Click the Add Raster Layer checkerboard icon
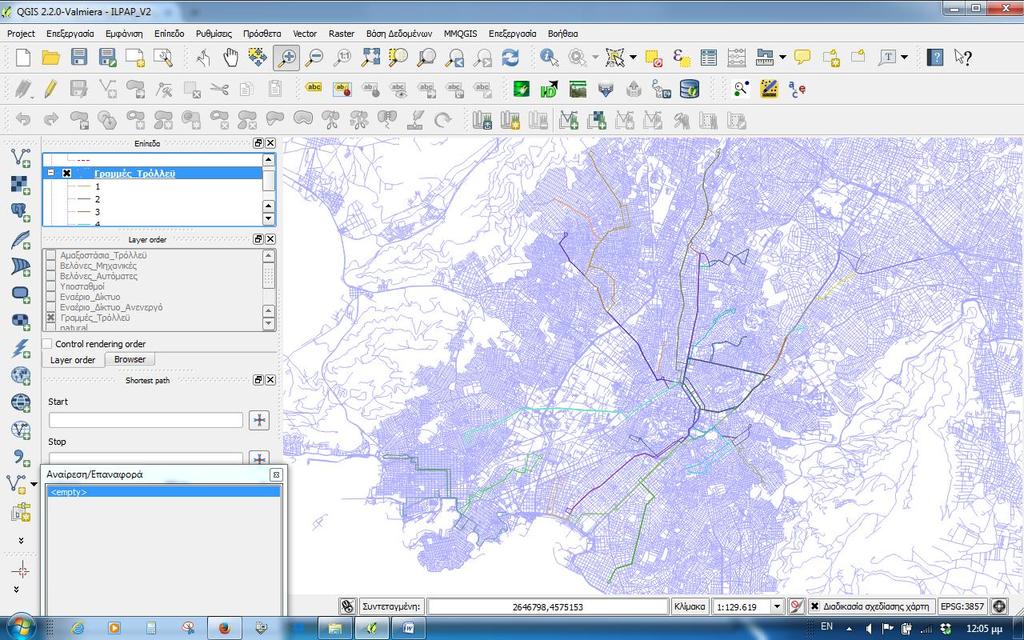Viewport: 1024px width, 640px height. pyautogui.click(x=20, y=185)
